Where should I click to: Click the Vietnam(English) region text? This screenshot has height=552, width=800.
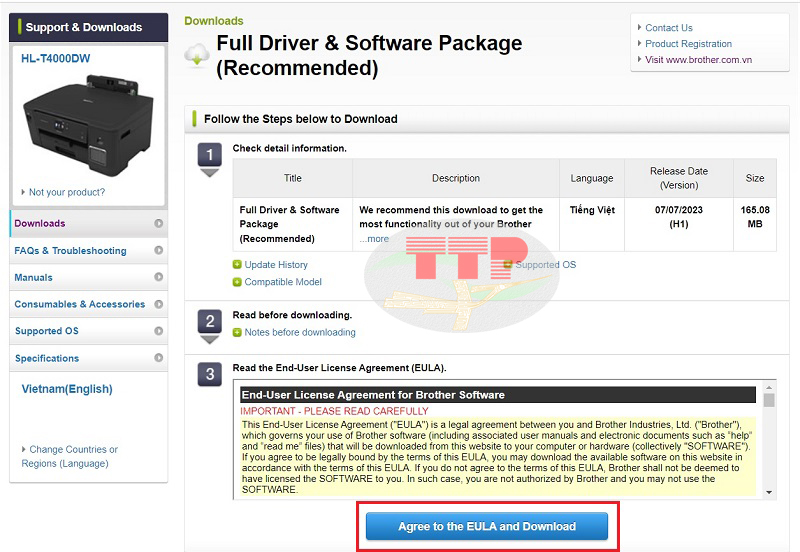[67, 389]
